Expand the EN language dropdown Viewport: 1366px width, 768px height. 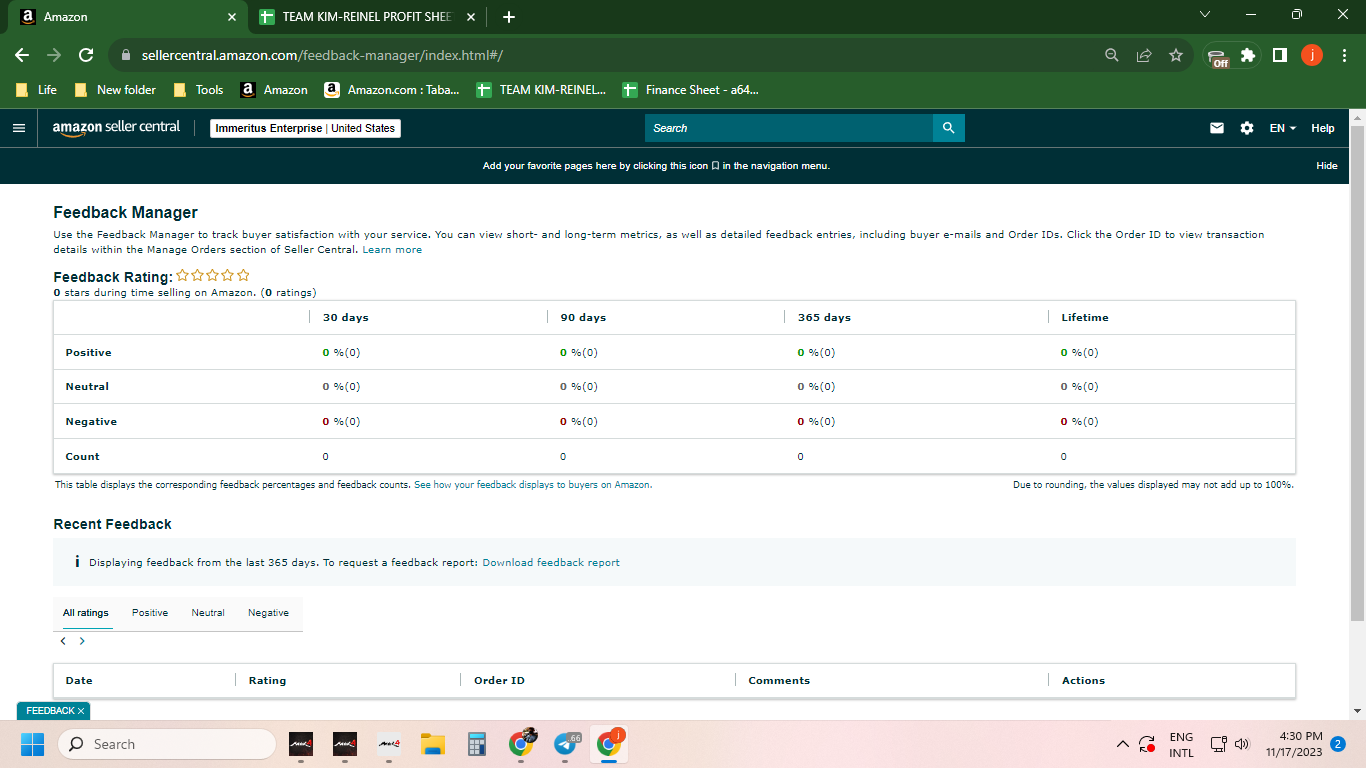[1283, 128]
